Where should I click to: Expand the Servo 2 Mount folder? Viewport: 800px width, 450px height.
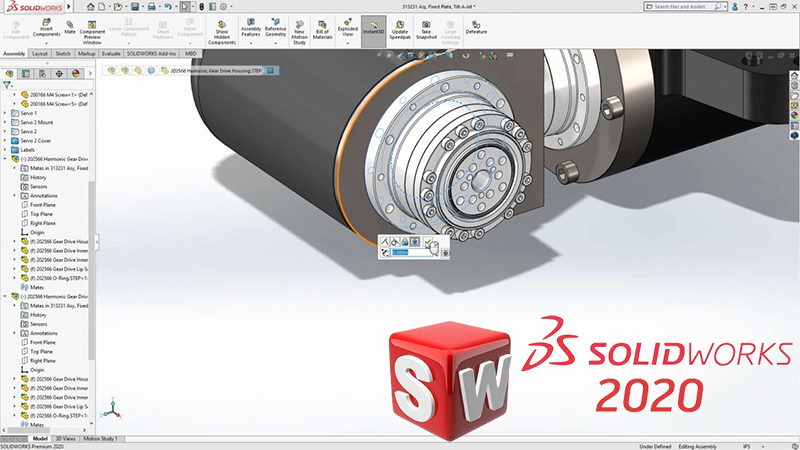coord(5,122)
